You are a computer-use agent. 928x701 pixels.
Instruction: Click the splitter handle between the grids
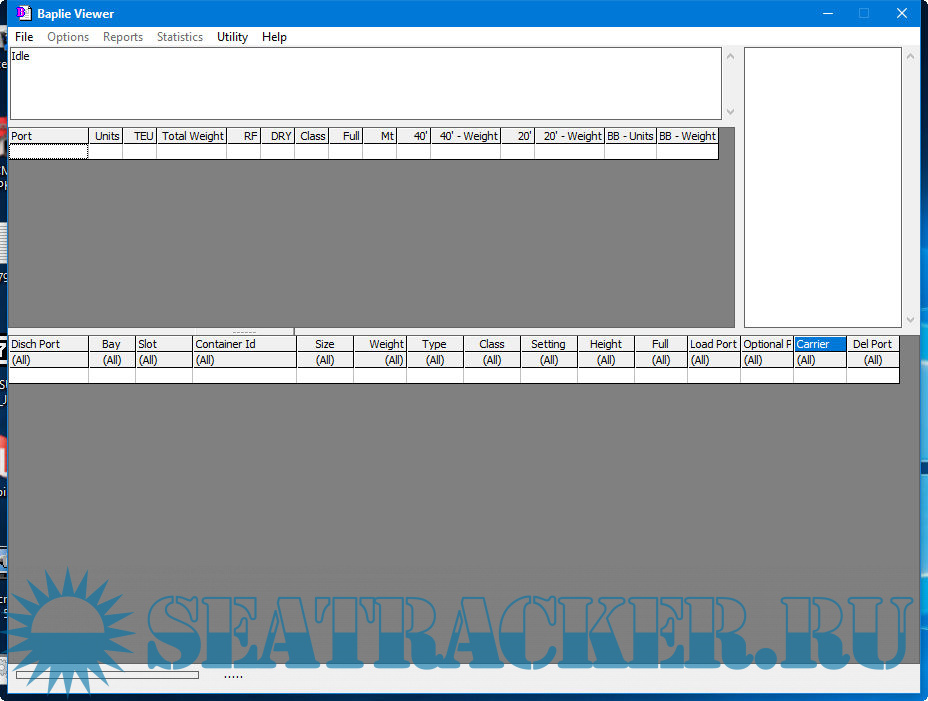[244, 331]
